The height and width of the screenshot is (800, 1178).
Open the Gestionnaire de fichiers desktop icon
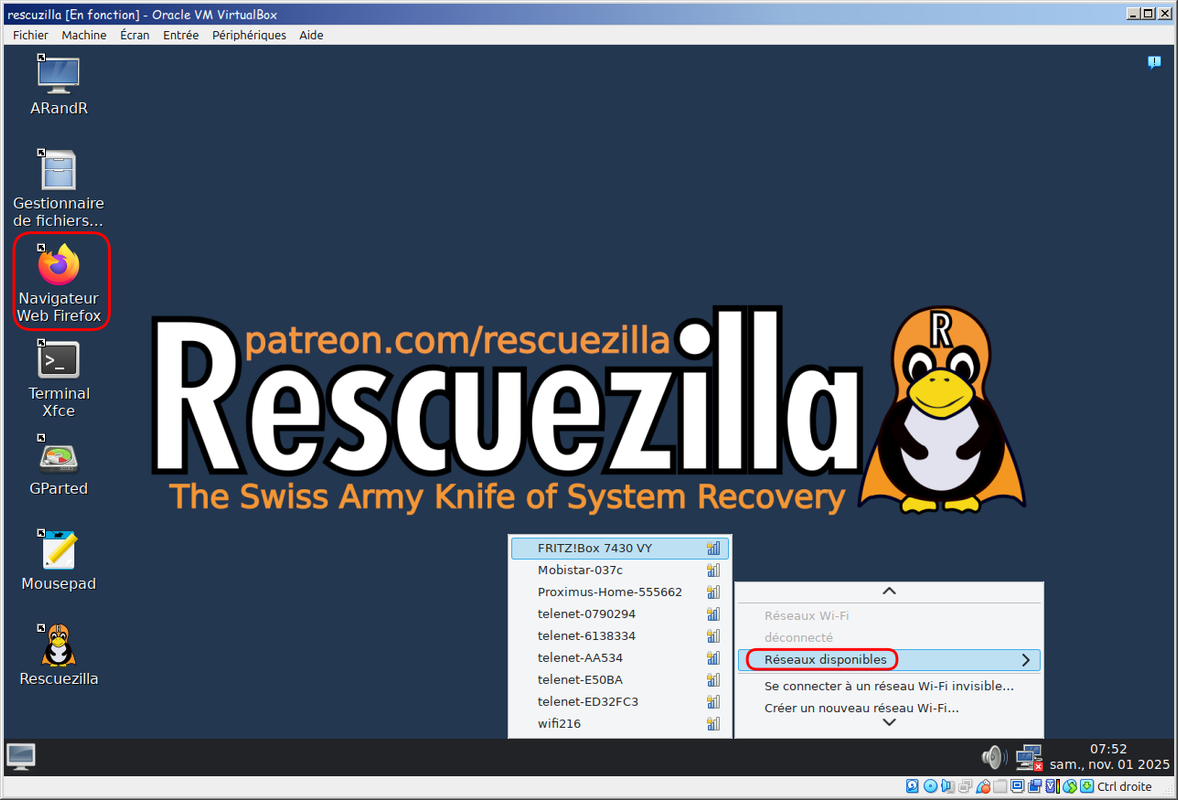click(59, 188)
